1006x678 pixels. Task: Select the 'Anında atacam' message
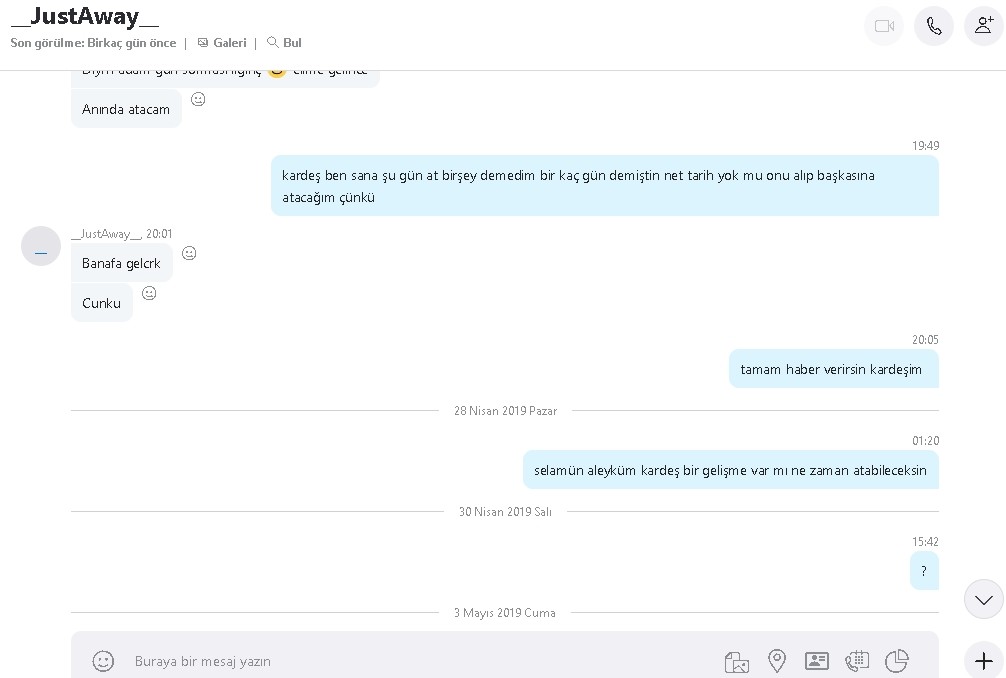click(x=126, y=109)
